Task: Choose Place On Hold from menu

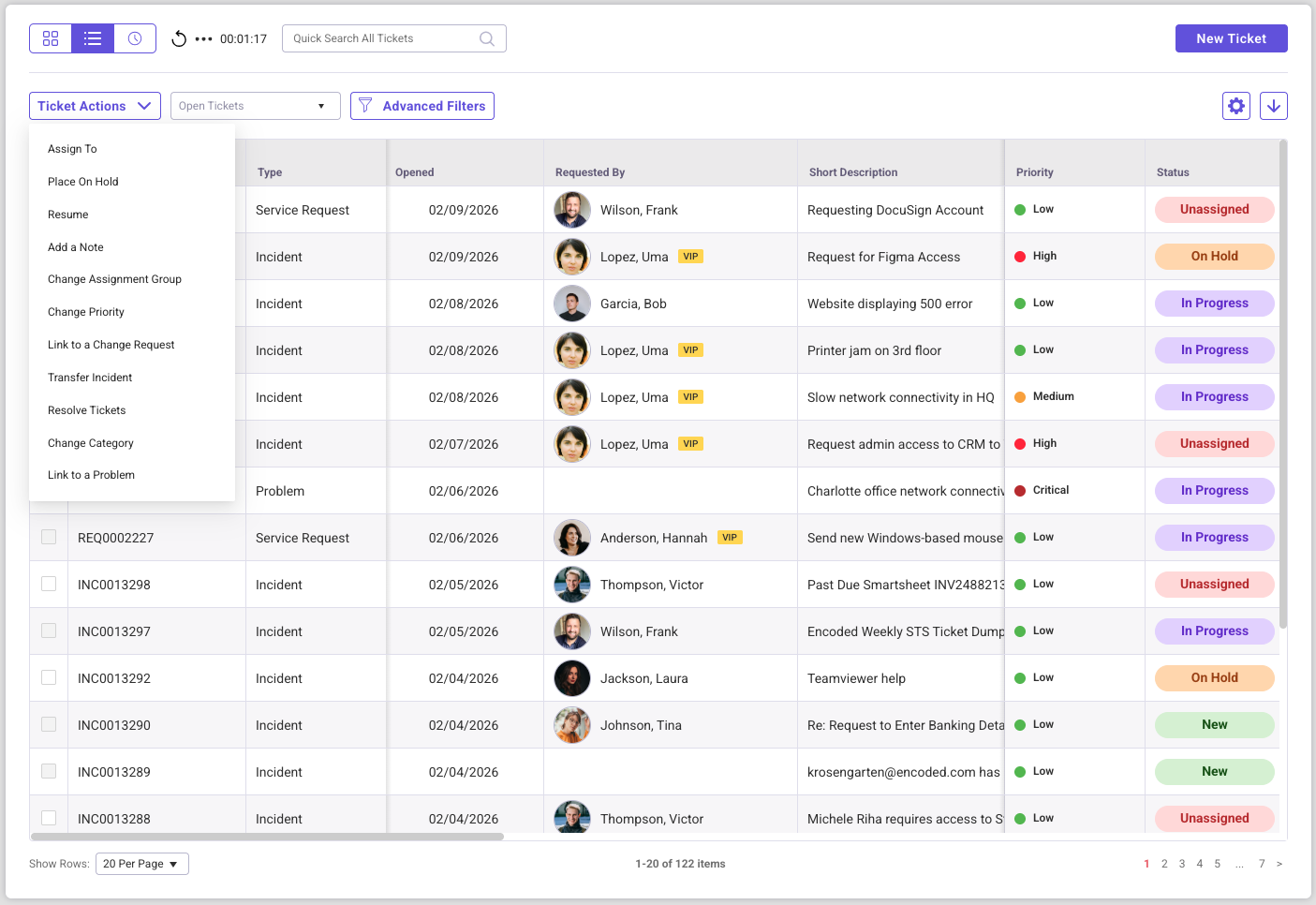Action: click(x=83, y=182)
